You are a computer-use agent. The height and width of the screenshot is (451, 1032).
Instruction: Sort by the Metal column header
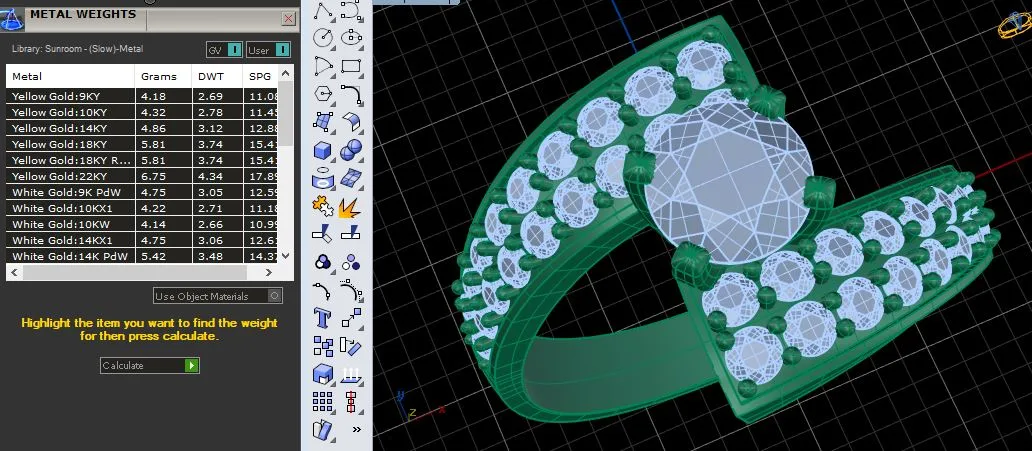click(x=70, y=76)
